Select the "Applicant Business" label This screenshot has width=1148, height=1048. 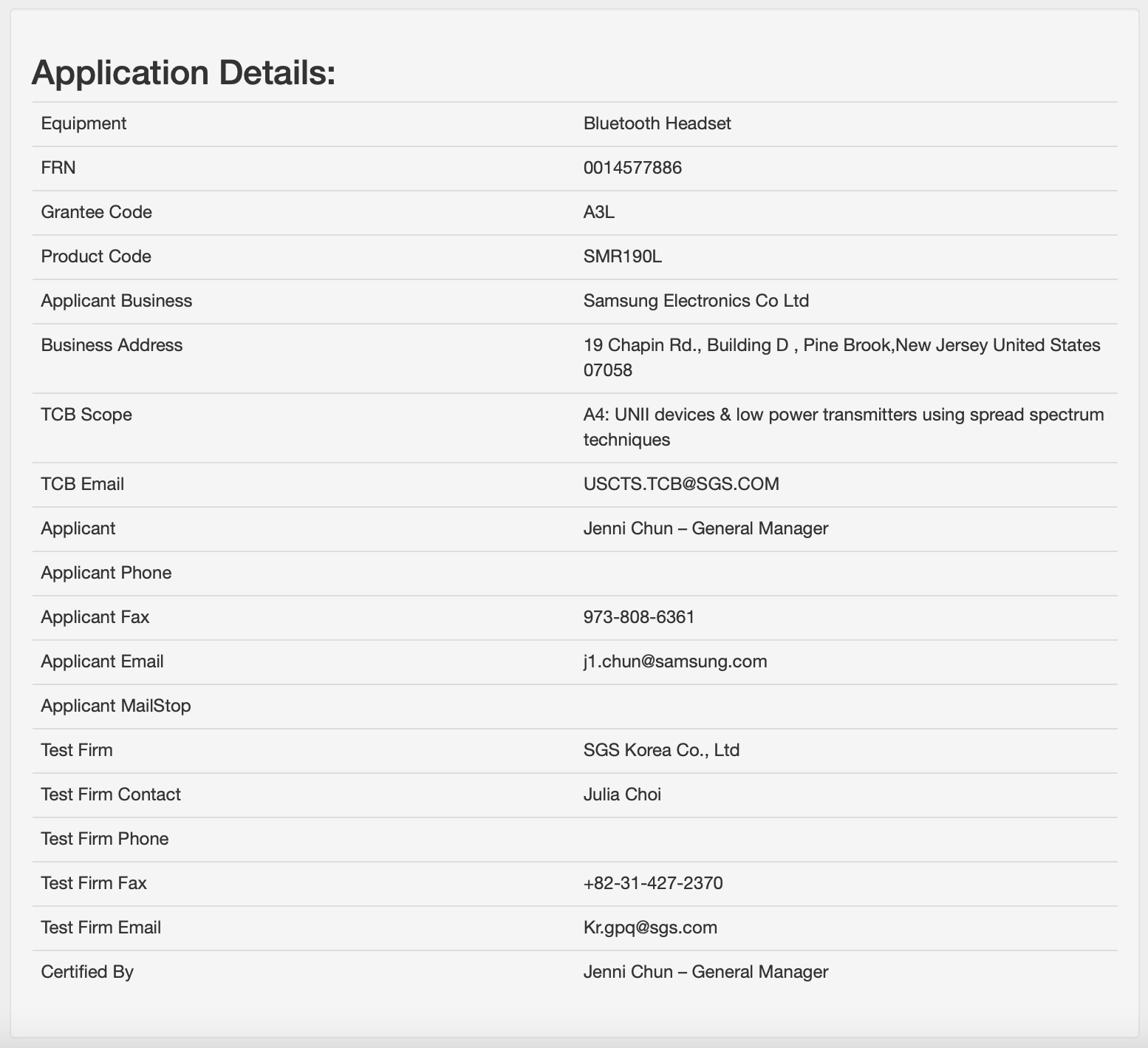[117, 301]
